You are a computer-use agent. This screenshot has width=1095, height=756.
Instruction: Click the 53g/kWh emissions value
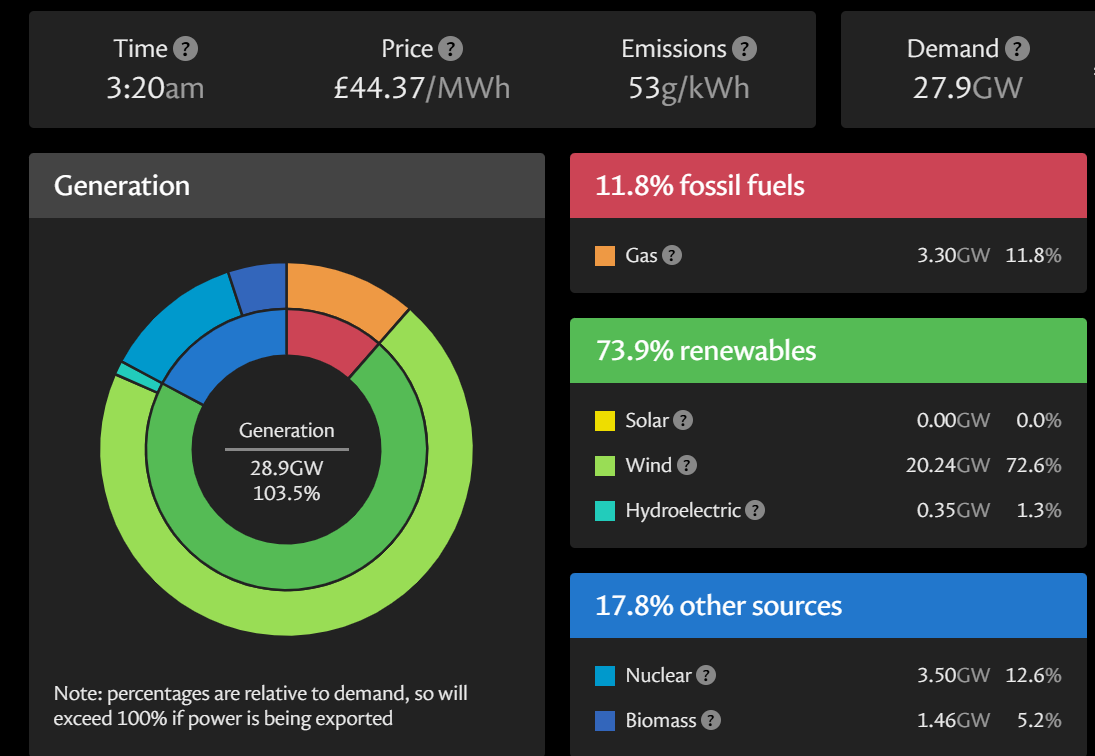pos(689,89)
